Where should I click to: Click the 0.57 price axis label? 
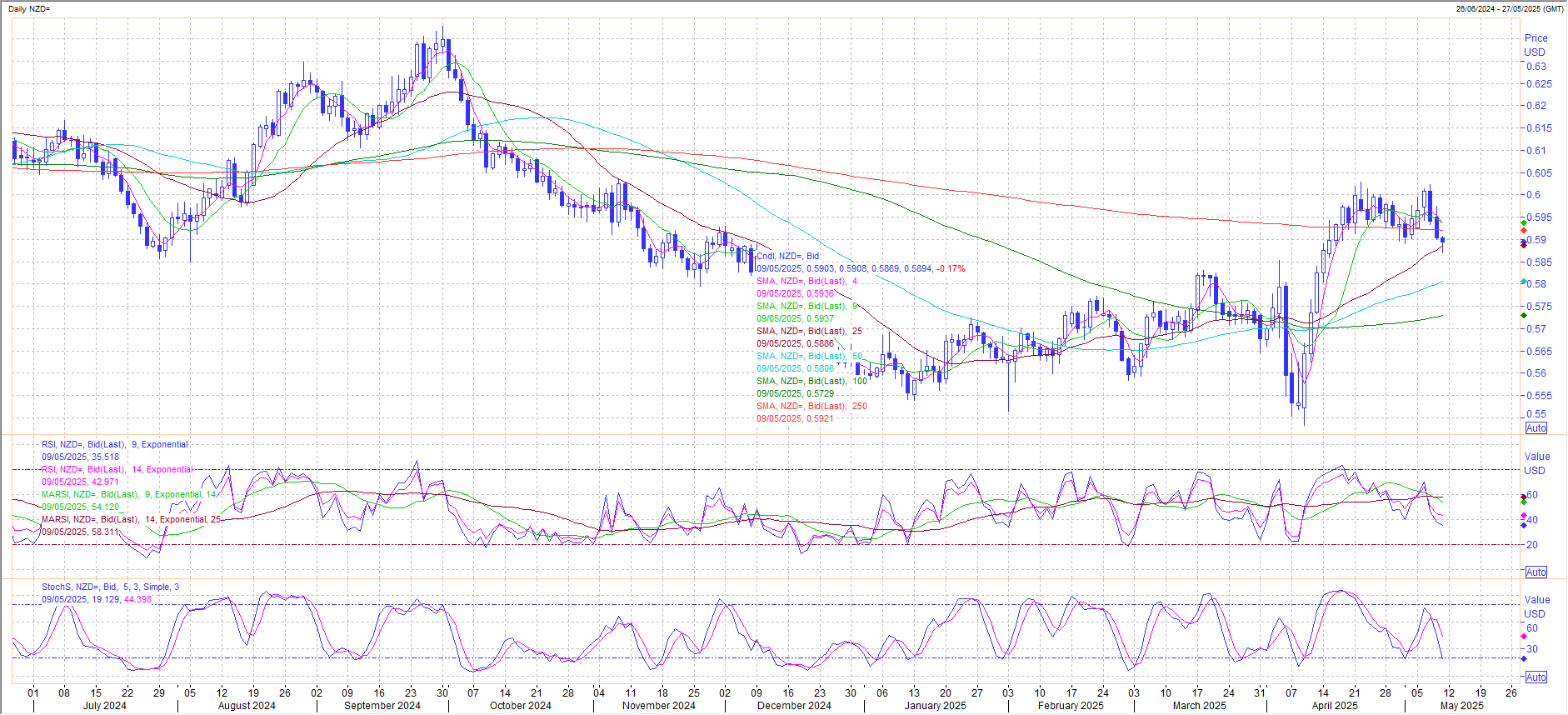click(x=1536, y=329)
